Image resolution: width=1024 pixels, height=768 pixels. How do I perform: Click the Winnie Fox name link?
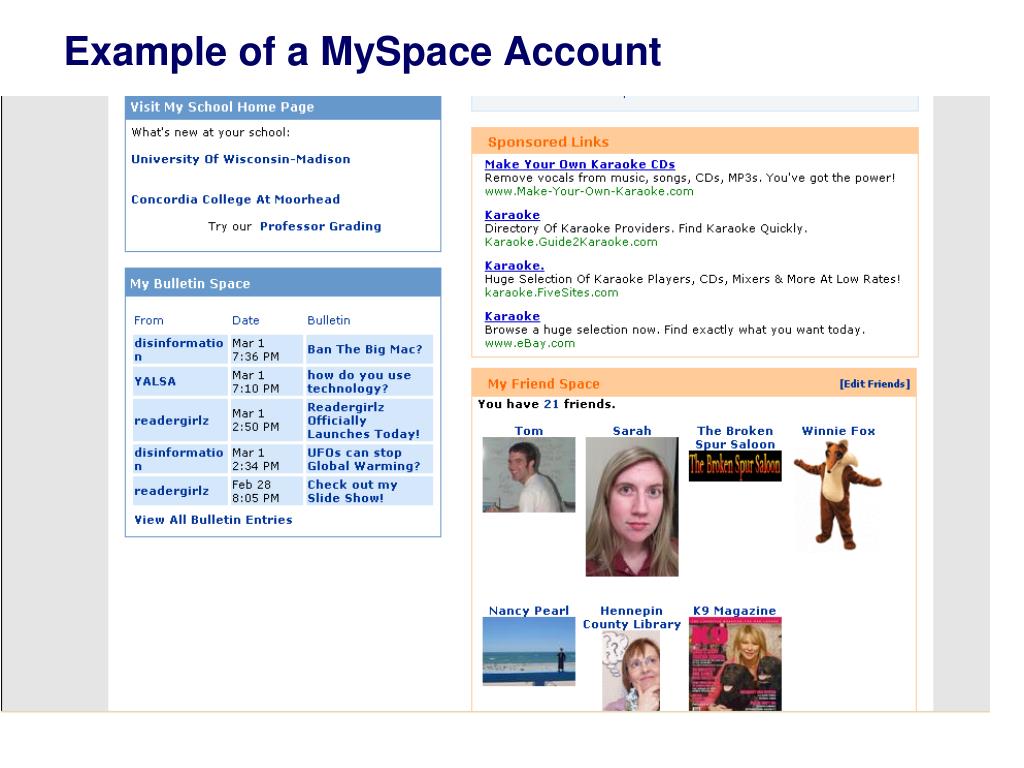(x=838, y=431)
